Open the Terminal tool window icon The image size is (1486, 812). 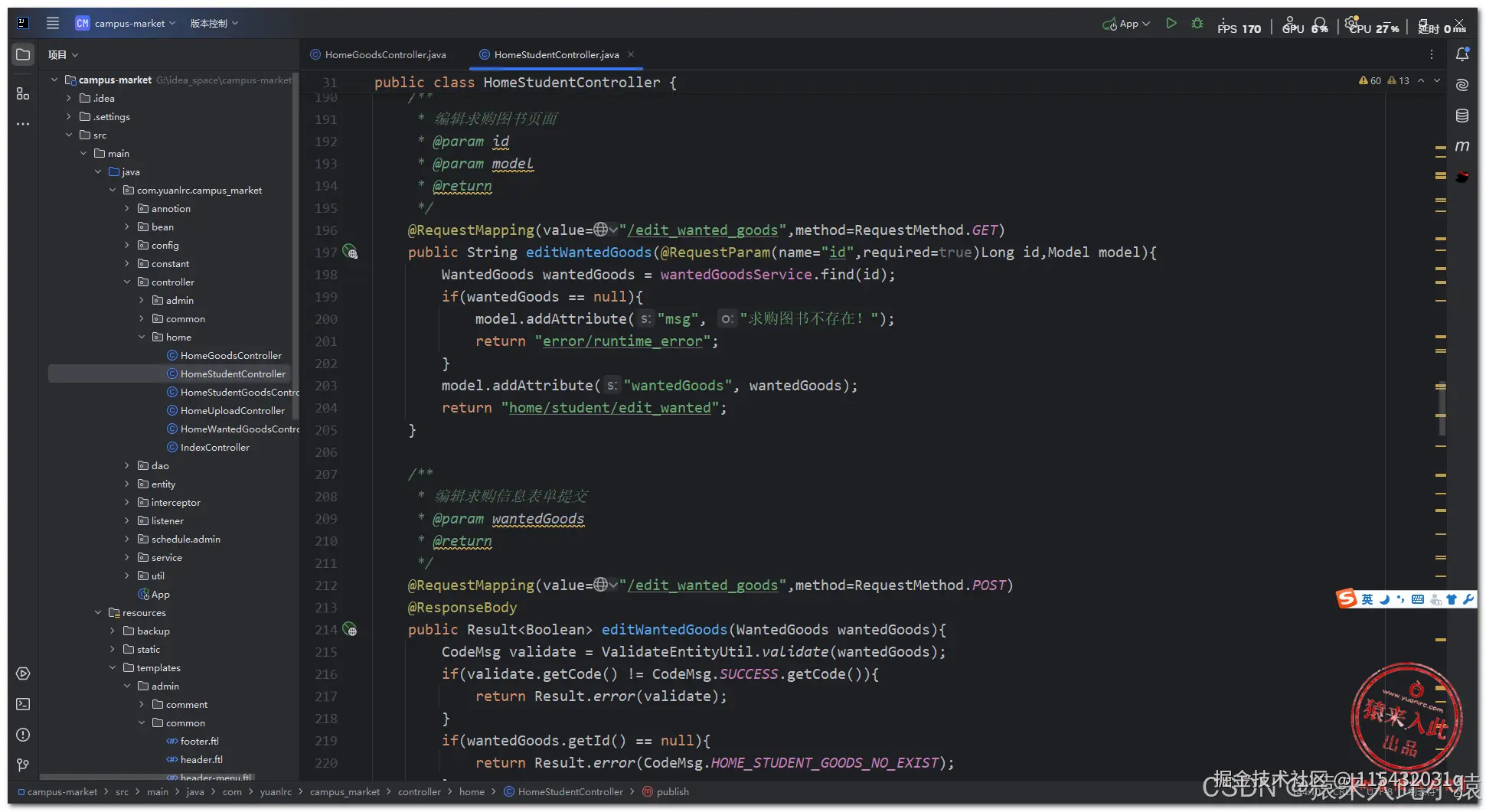pos(23,704)
